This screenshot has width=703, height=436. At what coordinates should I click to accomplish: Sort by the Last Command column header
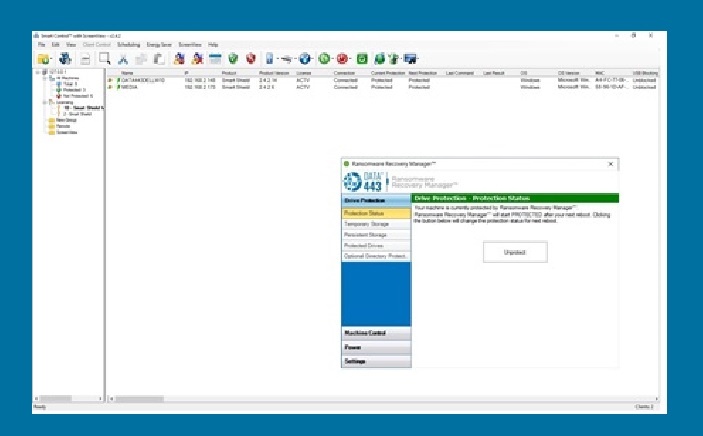(460, 73)
